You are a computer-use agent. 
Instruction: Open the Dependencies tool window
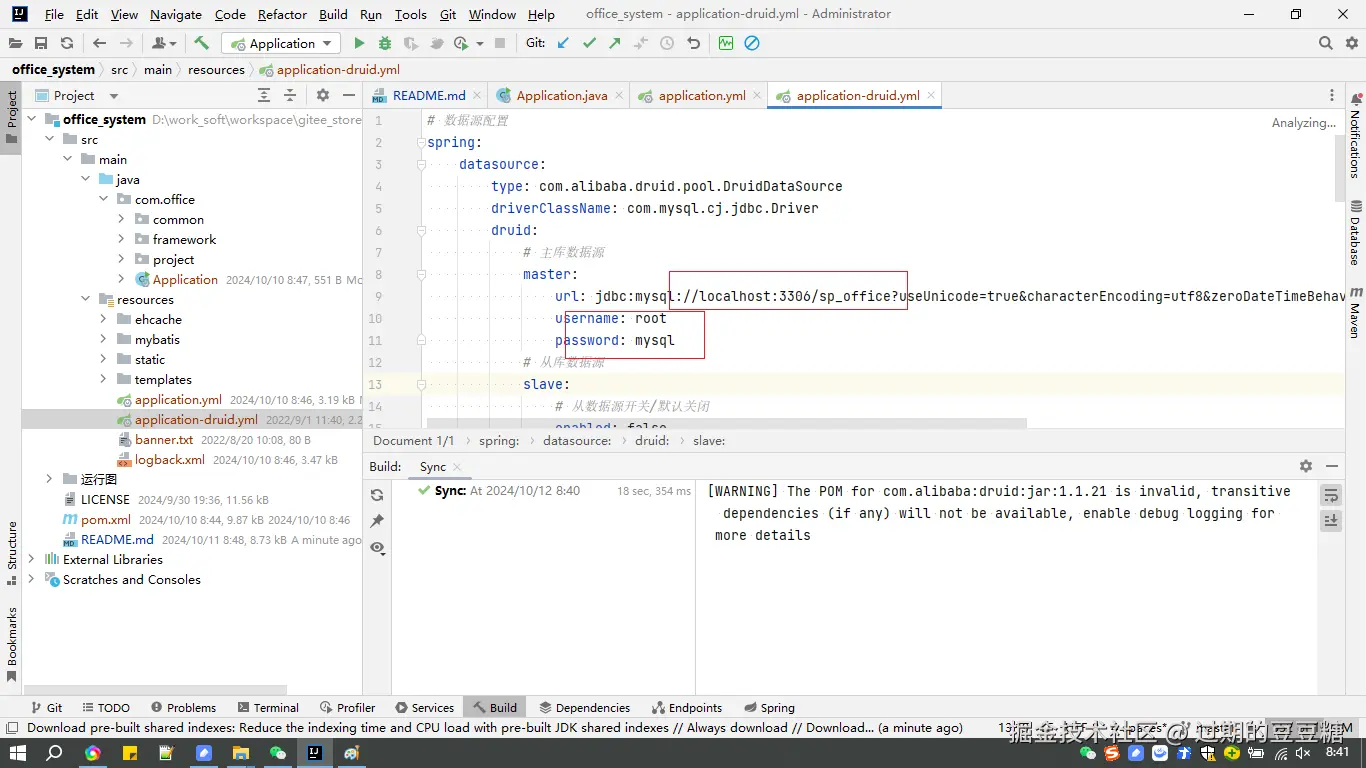tap(584, 707)
